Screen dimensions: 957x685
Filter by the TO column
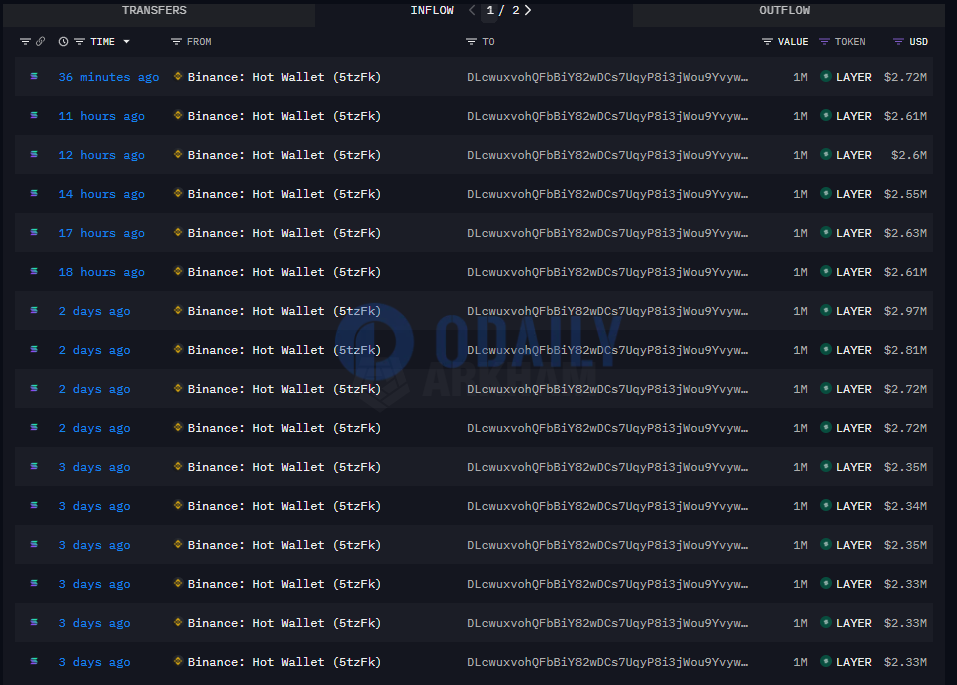point(471,42)
